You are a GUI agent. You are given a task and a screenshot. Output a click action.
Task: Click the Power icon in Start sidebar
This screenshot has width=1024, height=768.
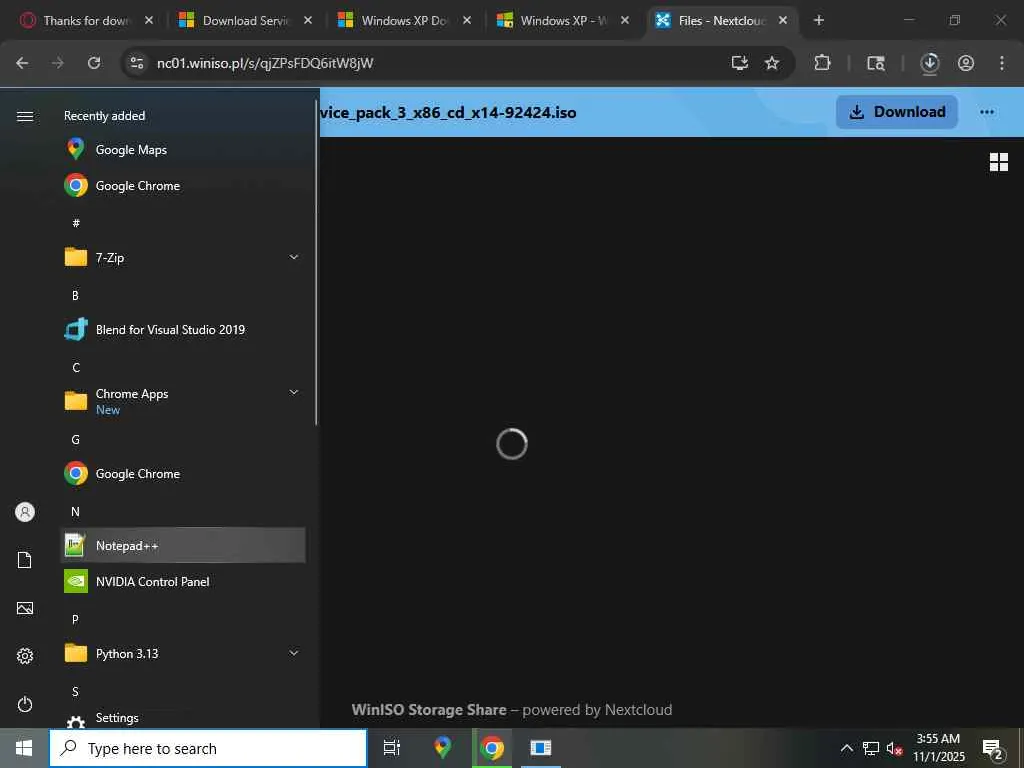tap(25, 704)
